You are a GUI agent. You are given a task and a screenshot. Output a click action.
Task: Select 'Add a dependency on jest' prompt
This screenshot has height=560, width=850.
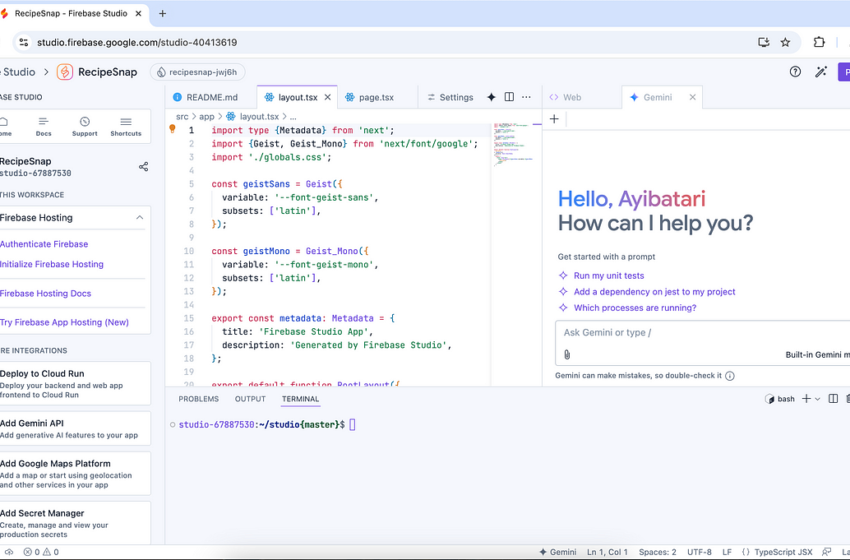click(x=654, y=292)
